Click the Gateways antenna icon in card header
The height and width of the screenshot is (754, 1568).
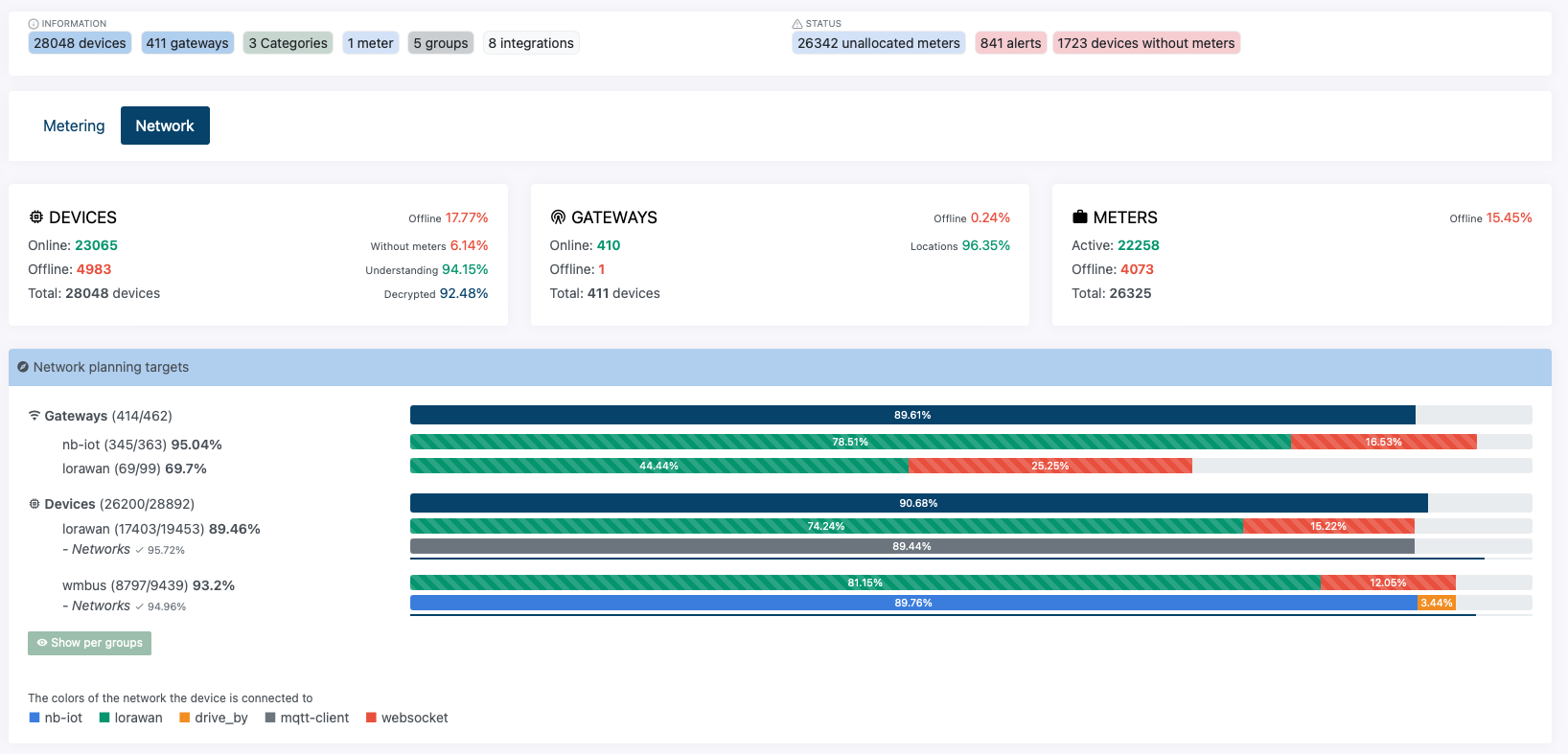pyautogui.click(x=558, y=217)
